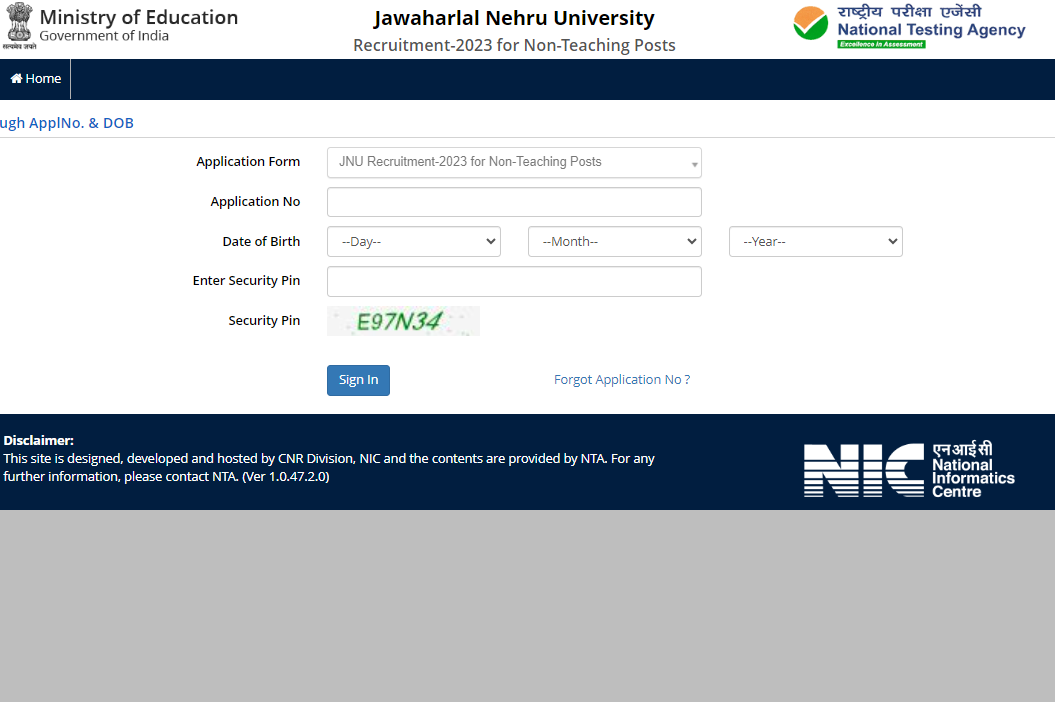
Task: Click the Ministry of Education title text
Action: [139, 17]
